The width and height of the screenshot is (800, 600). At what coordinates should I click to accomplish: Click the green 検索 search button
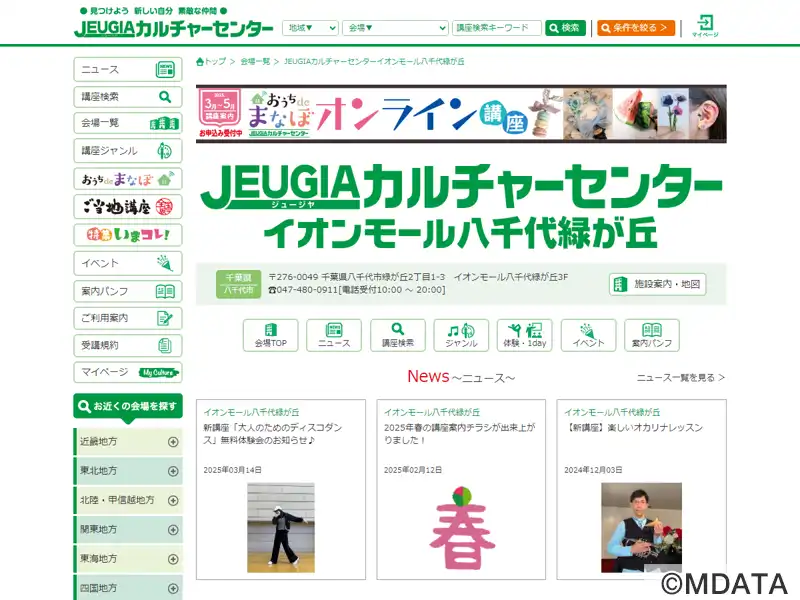coord(565,28)
